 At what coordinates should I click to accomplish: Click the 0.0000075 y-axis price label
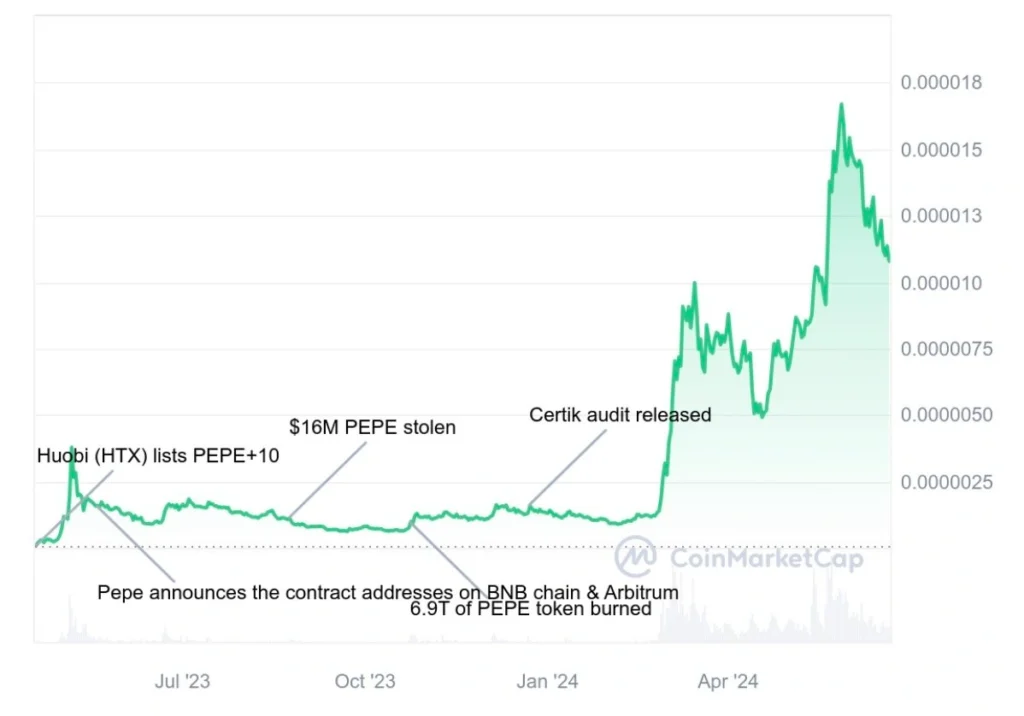946,349
